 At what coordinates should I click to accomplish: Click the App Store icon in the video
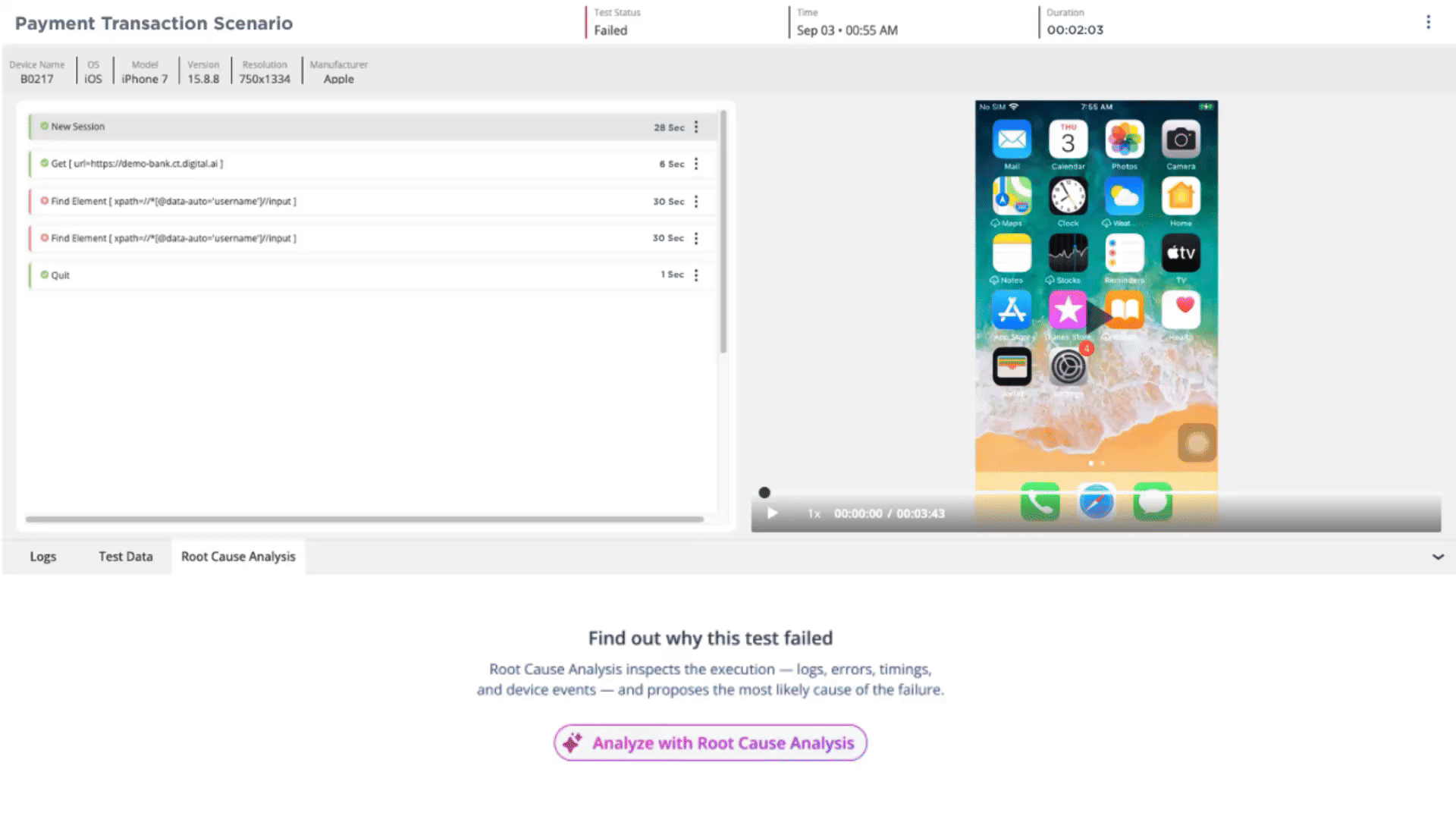[1012, 310]
